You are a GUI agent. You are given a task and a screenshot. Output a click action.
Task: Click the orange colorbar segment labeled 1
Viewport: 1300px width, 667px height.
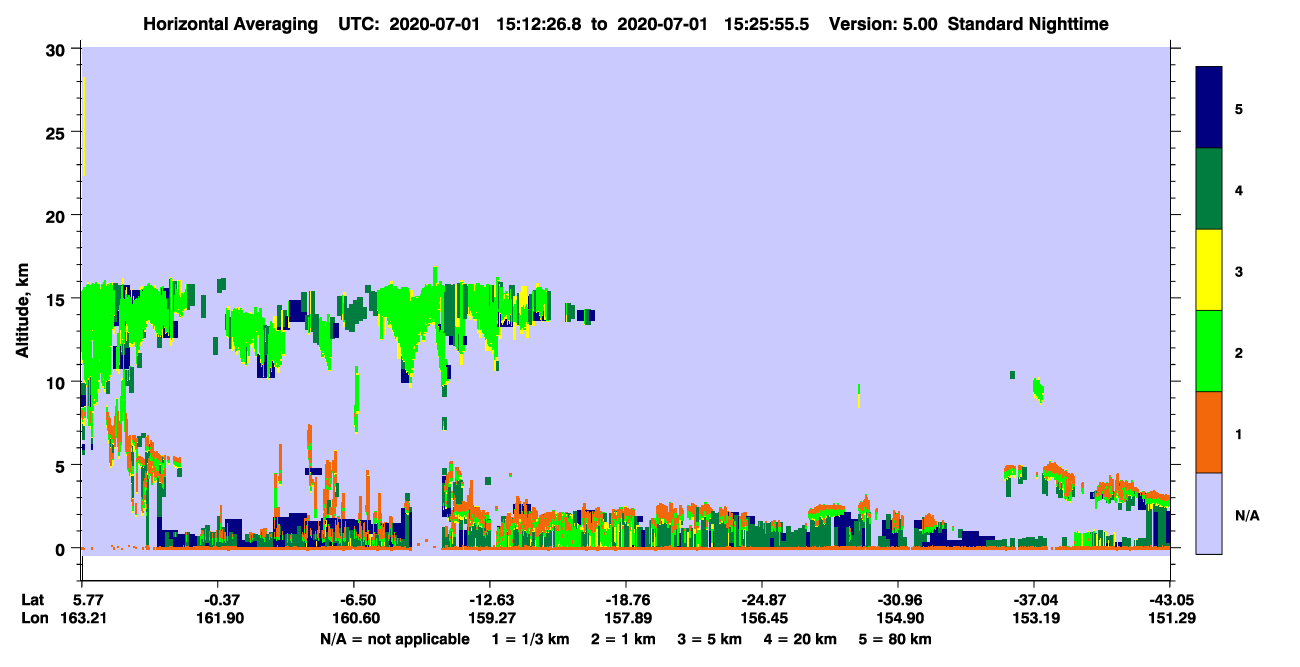pyautogui.click(x=1209, y=432)
